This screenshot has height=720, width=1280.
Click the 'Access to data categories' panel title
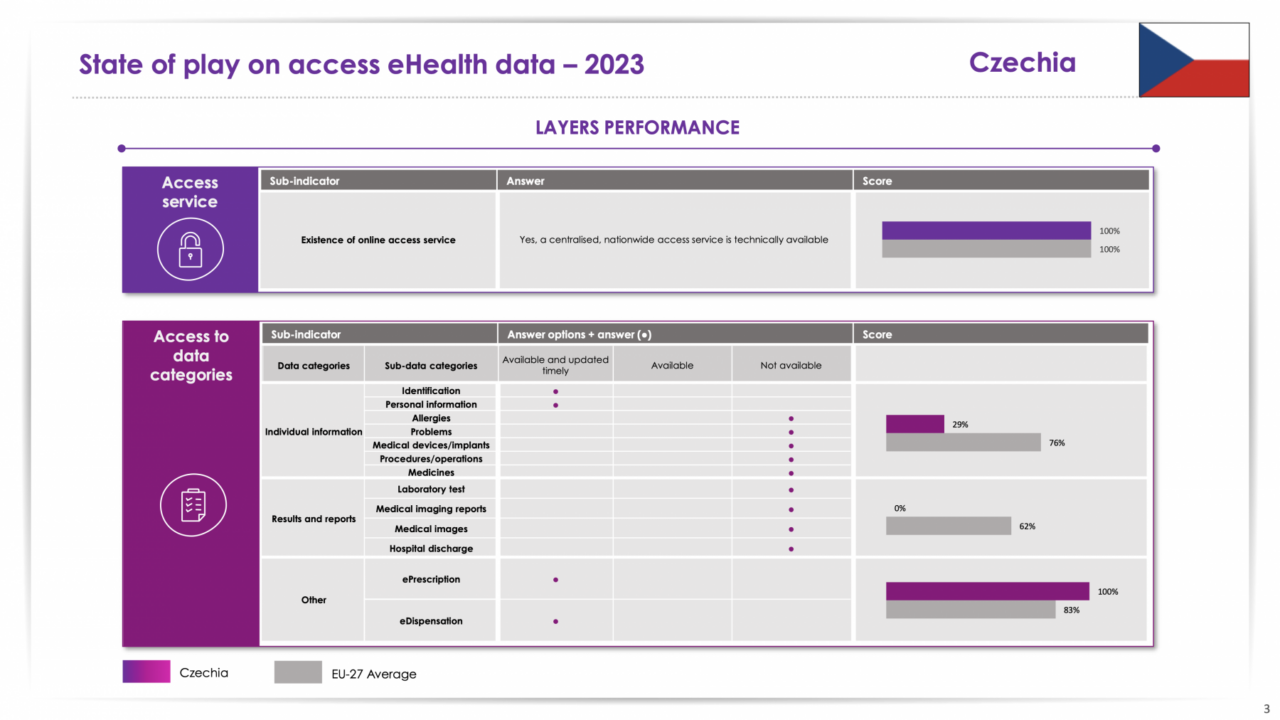191,356
